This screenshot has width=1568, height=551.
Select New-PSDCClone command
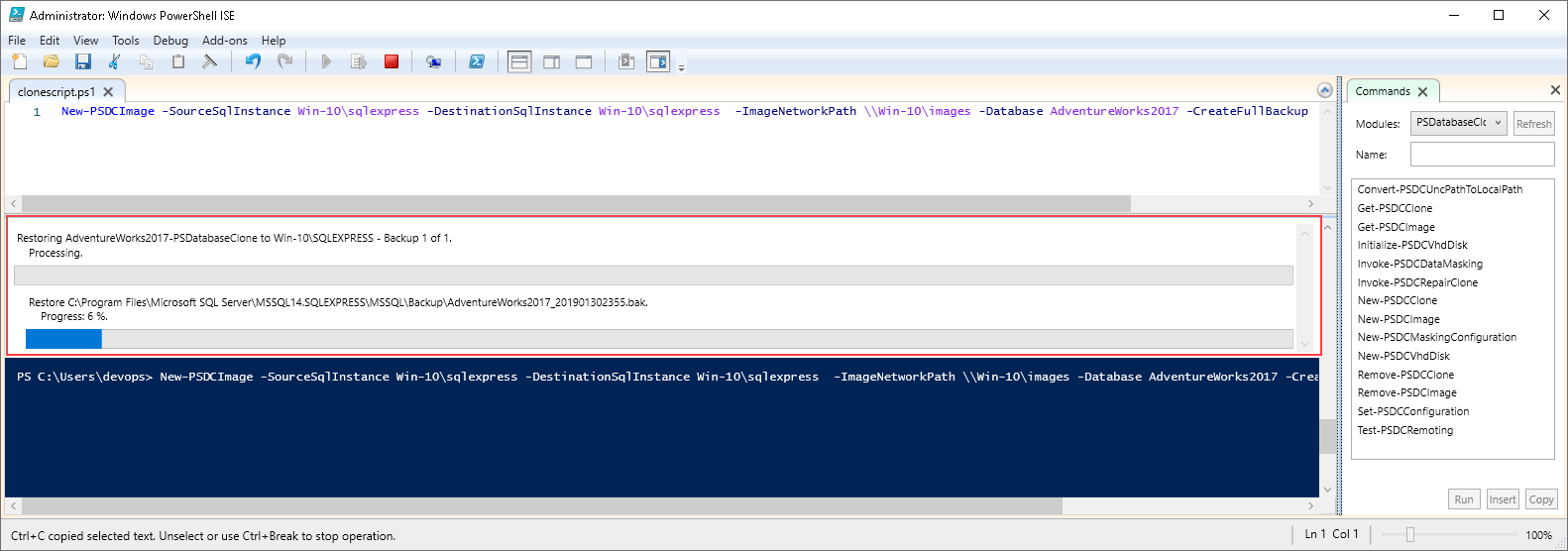1397,300
